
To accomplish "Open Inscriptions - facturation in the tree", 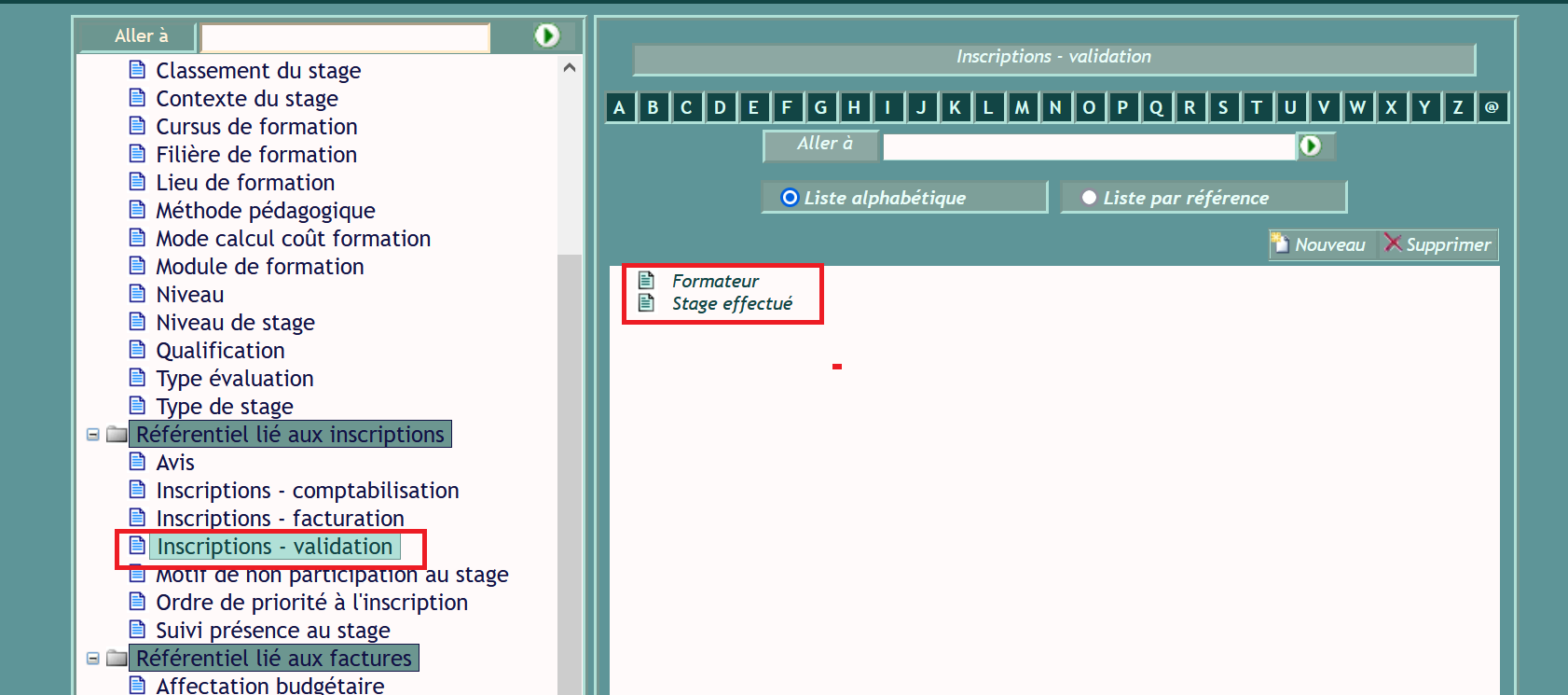I will 280,518.
